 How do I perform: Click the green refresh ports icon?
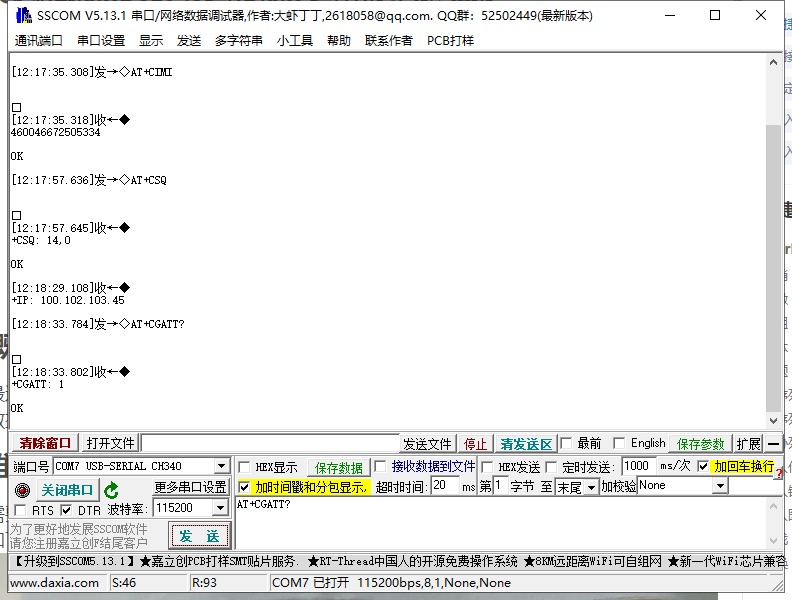click(x=111, y=490)
